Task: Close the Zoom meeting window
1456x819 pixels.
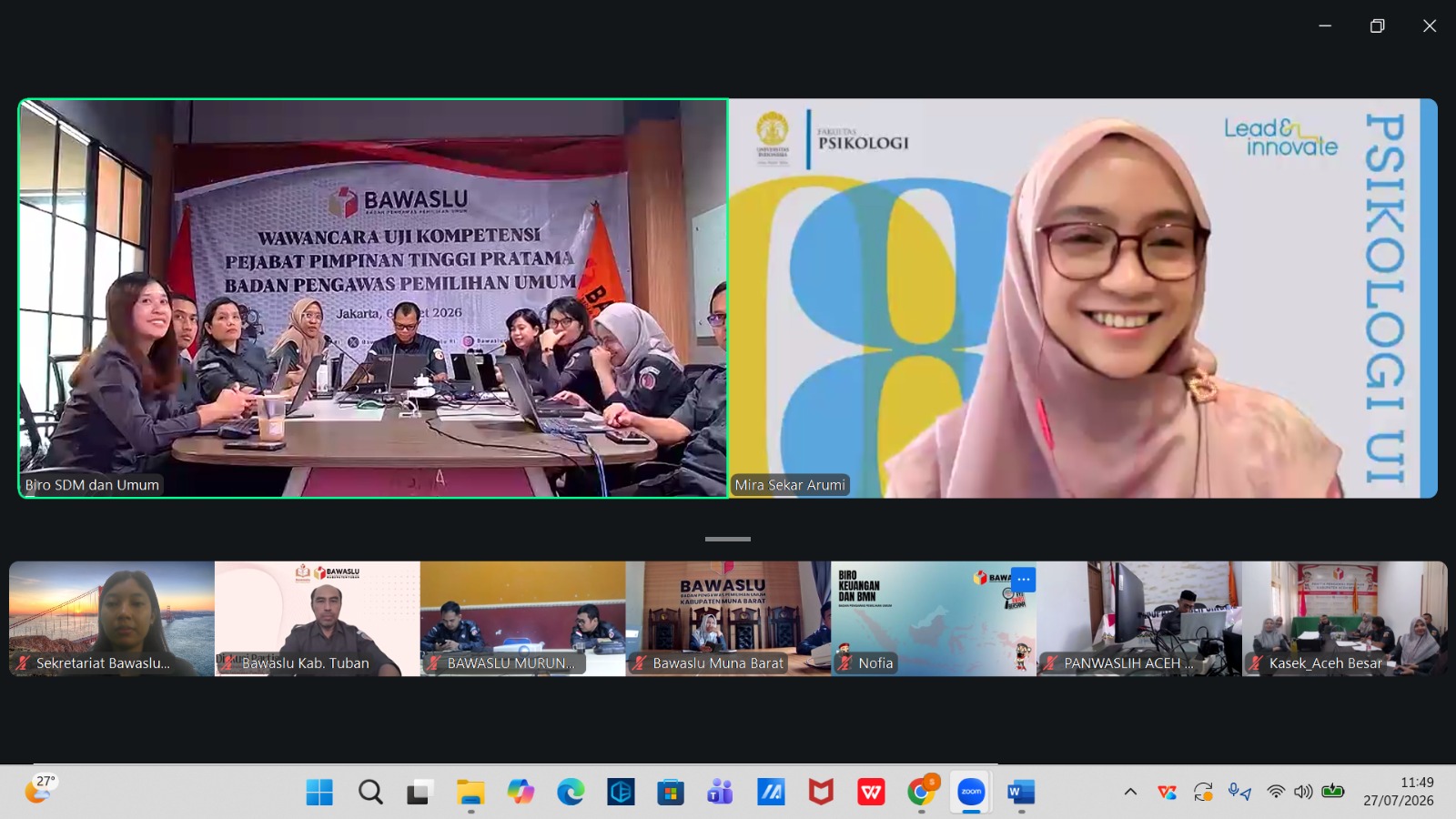Action: (x=1430, y=25)
